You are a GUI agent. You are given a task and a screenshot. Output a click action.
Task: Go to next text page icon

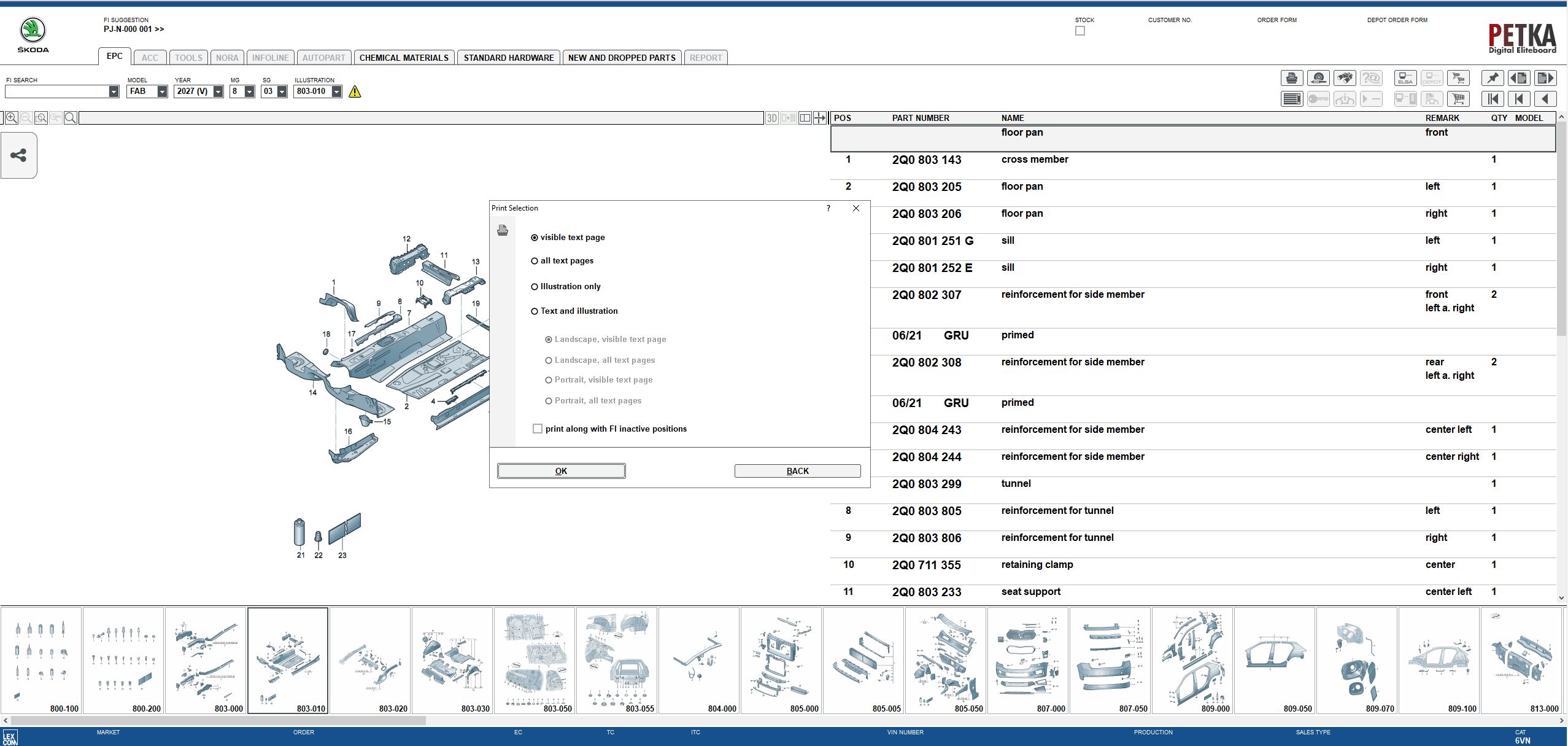point(1545,78)
